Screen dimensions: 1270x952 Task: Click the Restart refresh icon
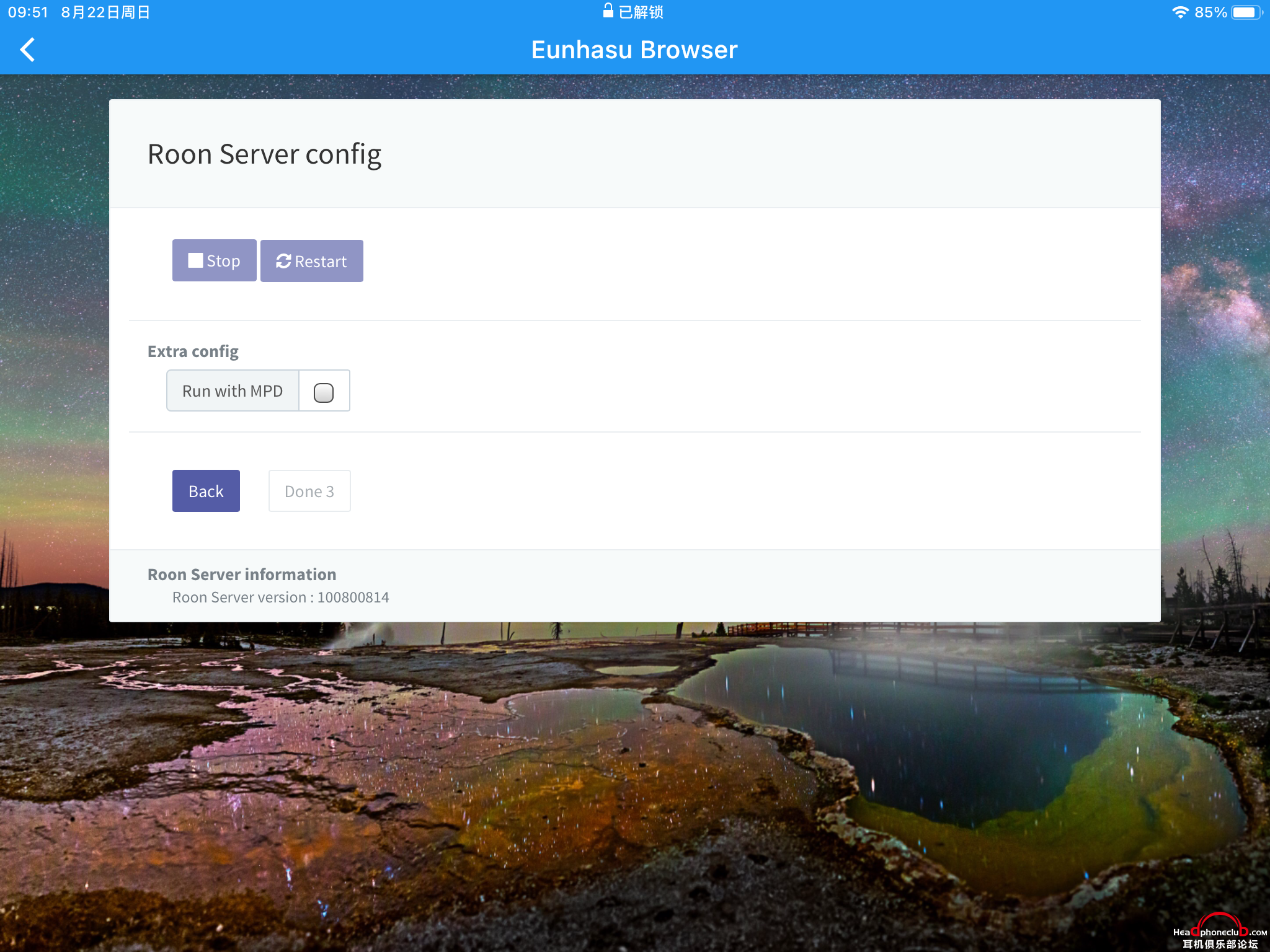tap(283, 261)
